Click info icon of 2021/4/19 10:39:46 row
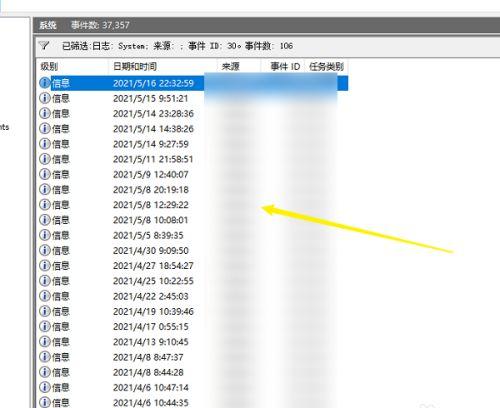Image resolution: width=500 pixels, height=408 pixels. point(45,311)
